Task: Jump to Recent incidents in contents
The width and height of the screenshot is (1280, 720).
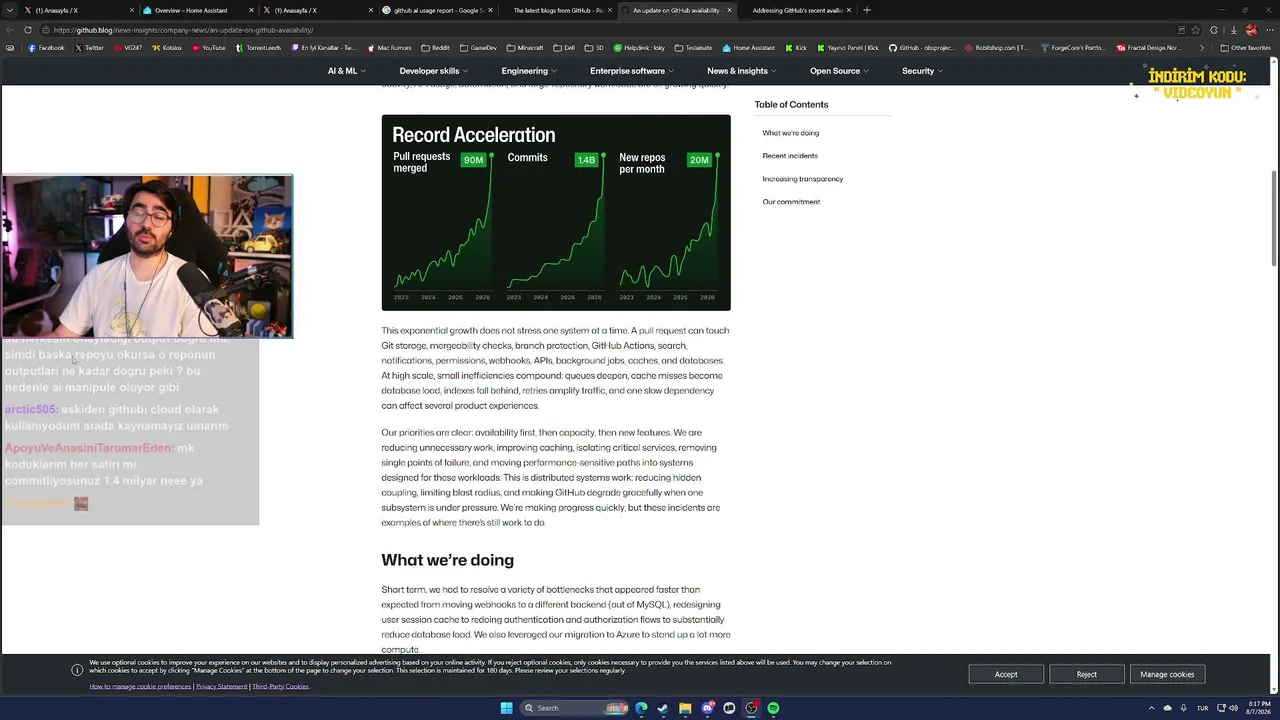Action: coord(790,156)
